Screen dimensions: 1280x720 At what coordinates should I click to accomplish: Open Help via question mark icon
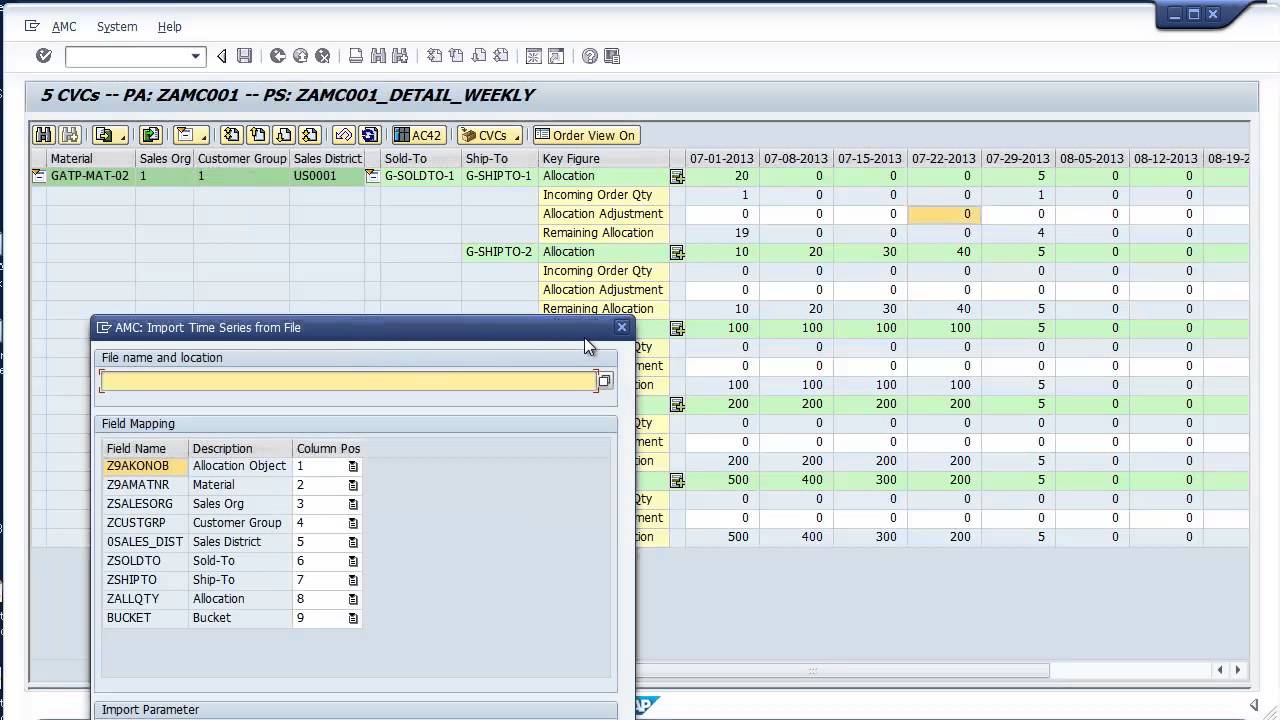pyautogui.click(x=590, y=56)
